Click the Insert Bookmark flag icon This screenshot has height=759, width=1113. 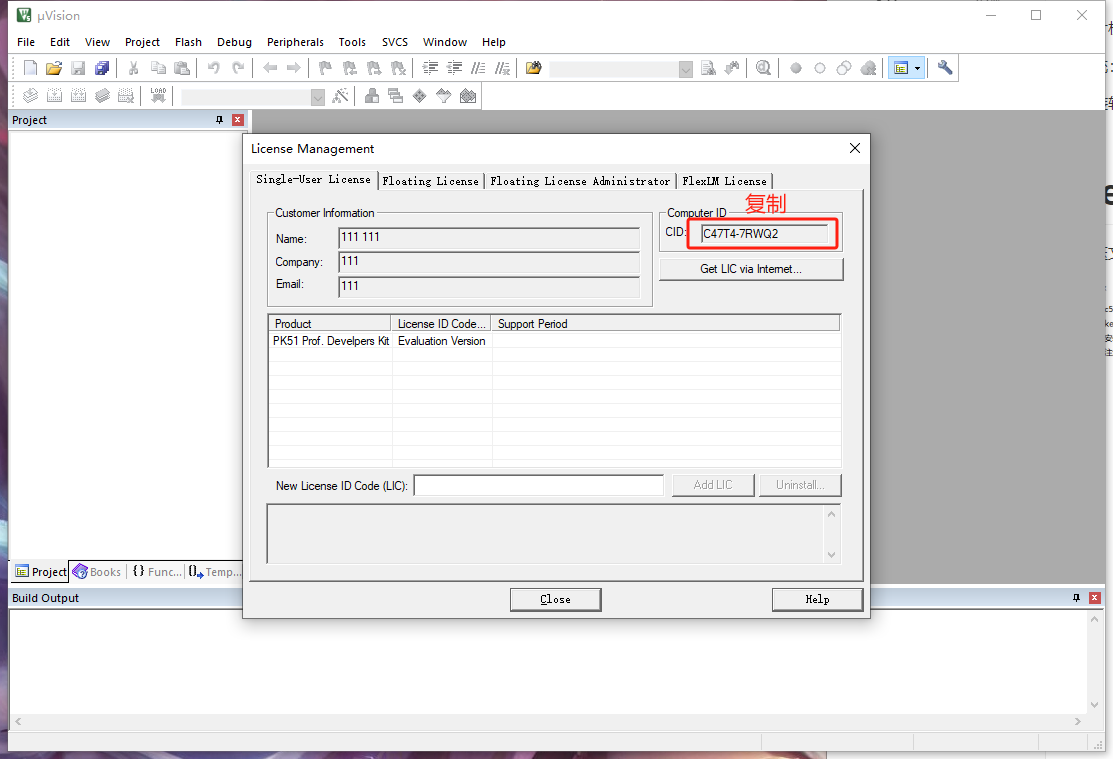325,68
